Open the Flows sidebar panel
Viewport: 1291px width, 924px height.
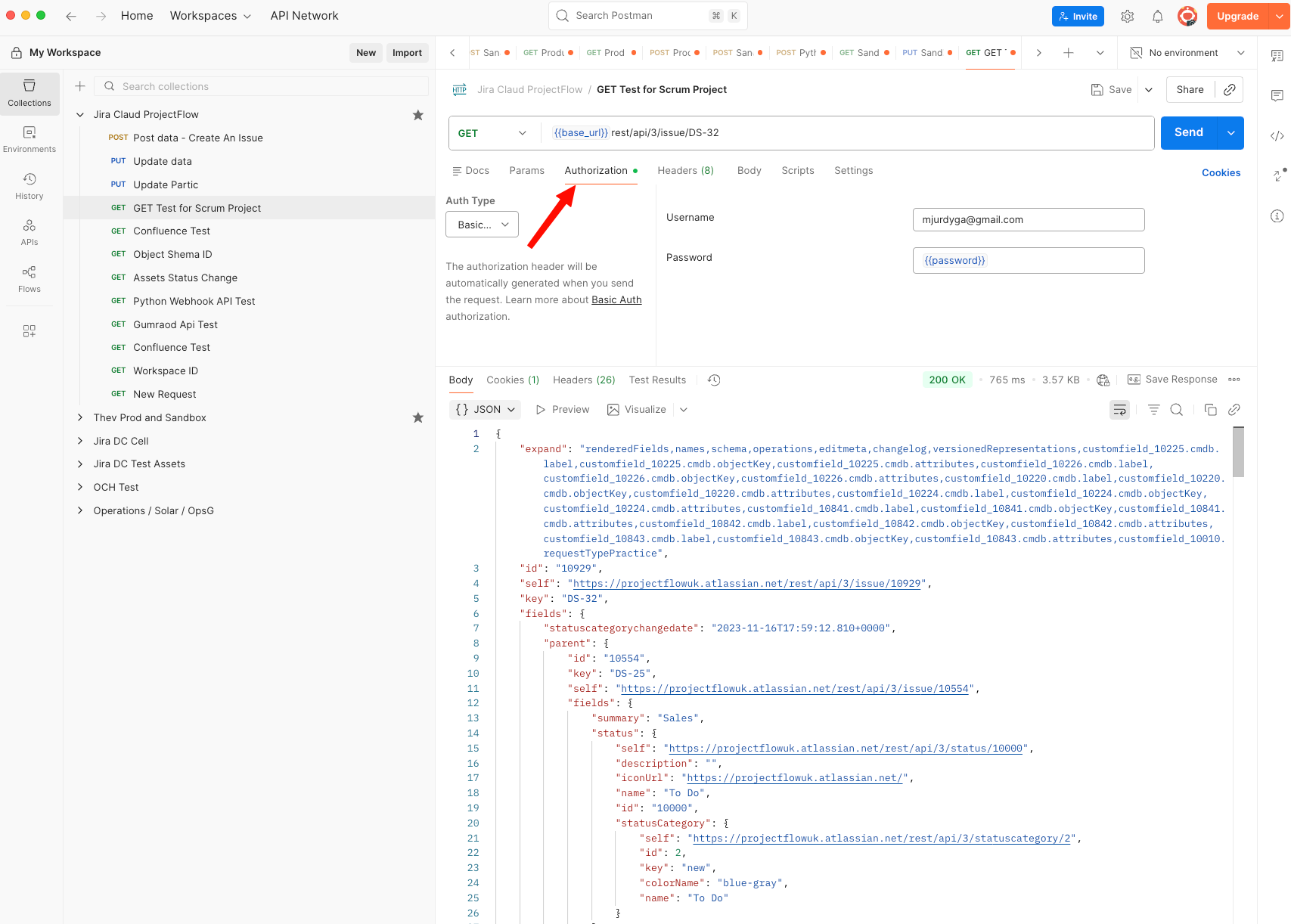coord(29,278)
